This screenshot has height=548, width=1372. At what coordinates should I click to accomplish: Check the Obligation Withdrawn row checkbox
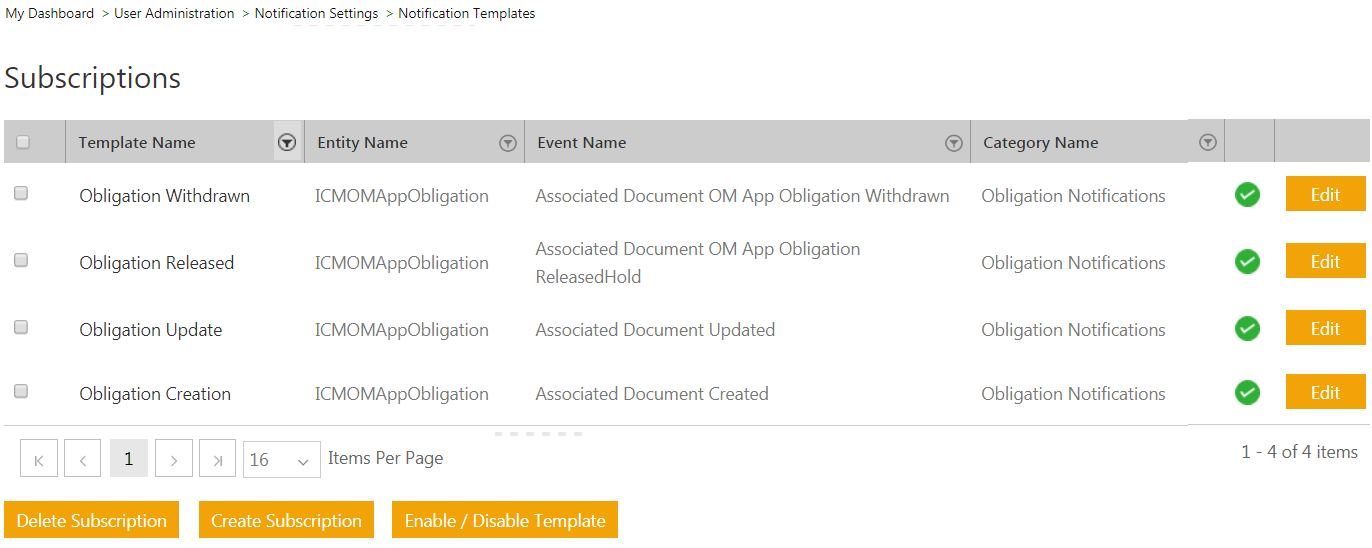tap(21, 194)
